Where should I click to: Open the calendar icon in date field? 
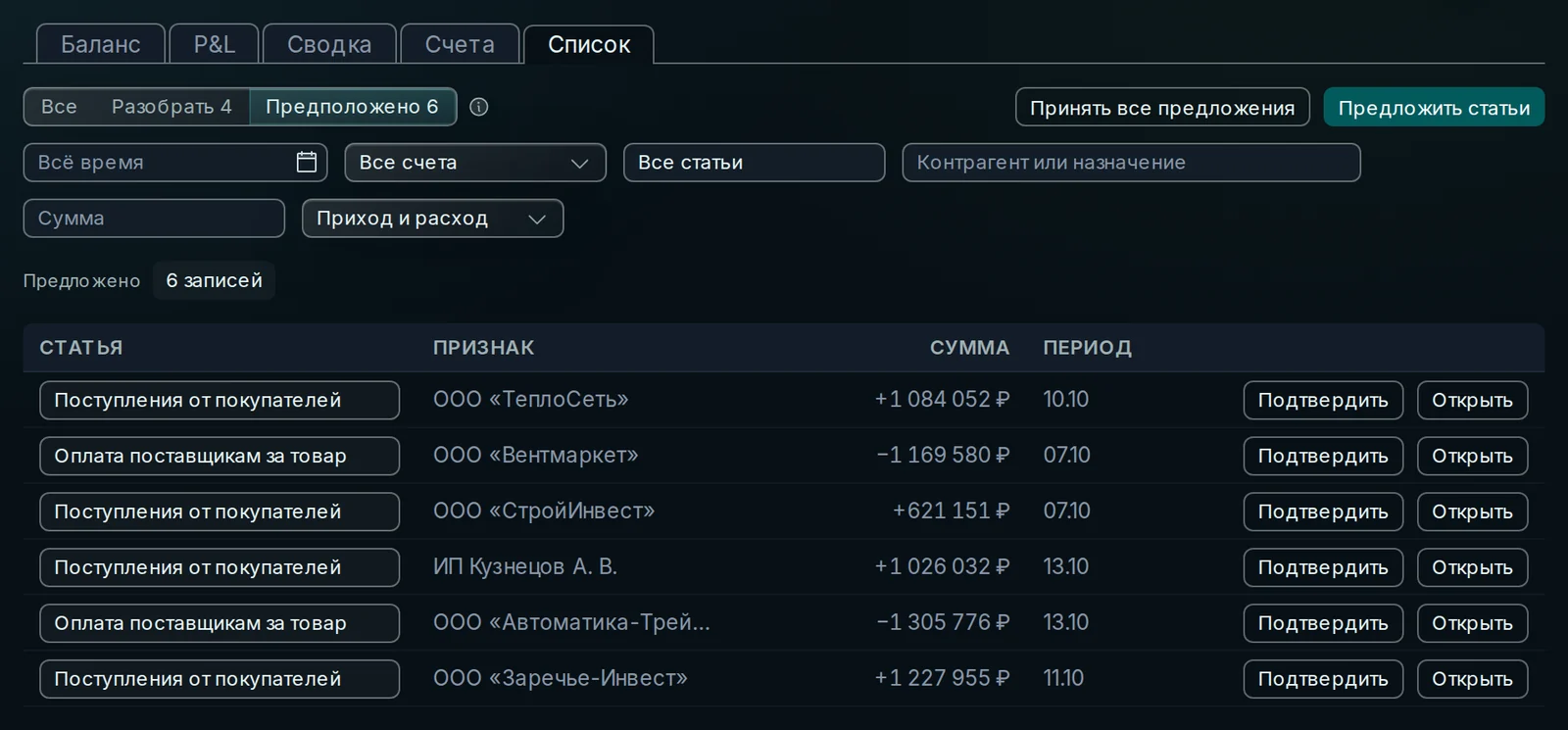pos(307,163)
